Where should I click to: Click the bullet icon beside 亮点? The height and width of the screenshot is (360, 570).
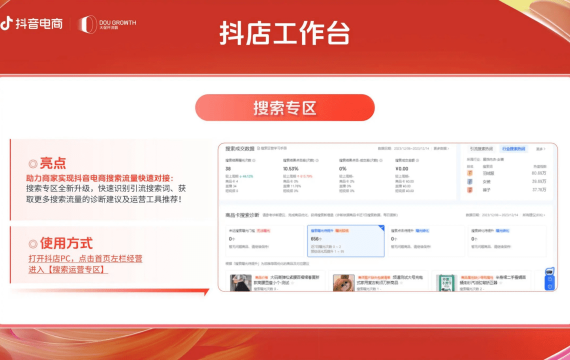point(33,164)
